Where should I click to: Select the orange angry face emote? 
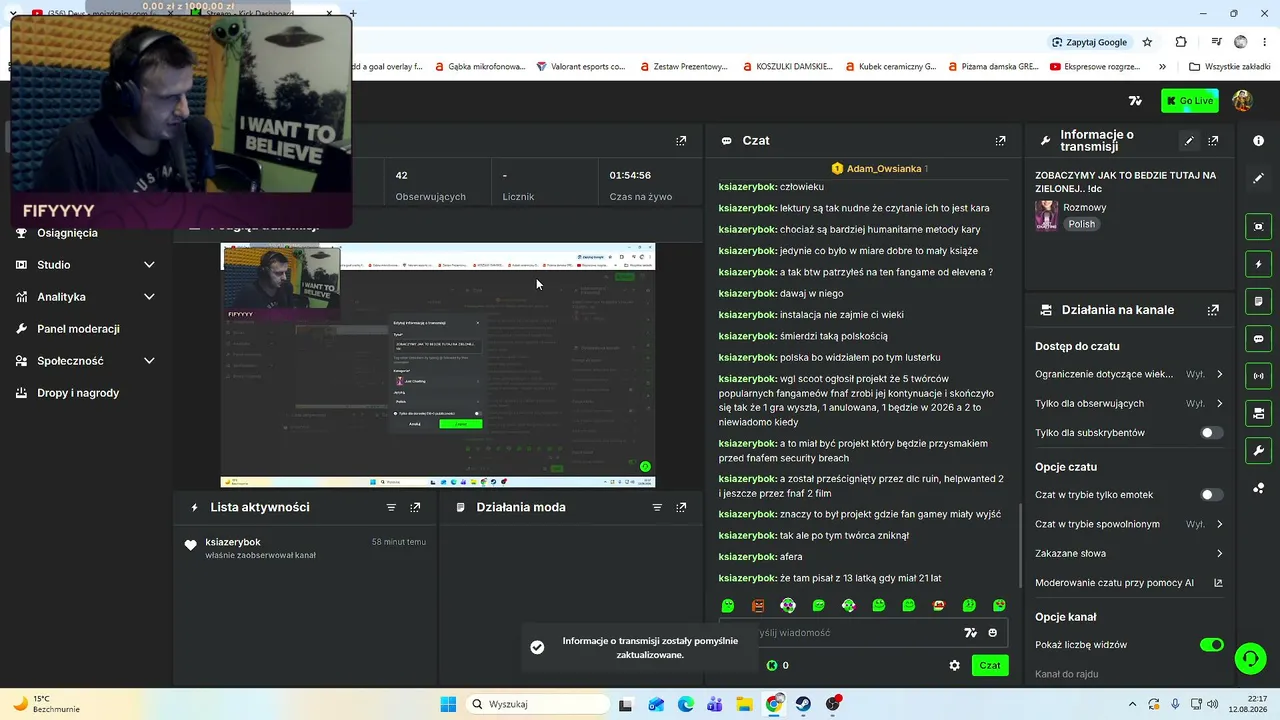coord(758,605)
